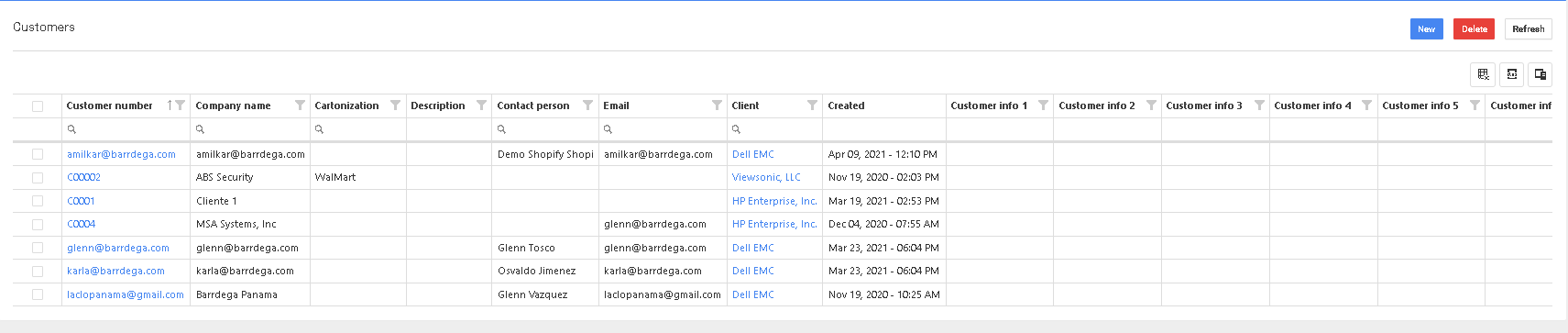This screenshot has height=333, width=1568.
Task: Open filter for Customer info 1 column
Action: coord(1043,105)
